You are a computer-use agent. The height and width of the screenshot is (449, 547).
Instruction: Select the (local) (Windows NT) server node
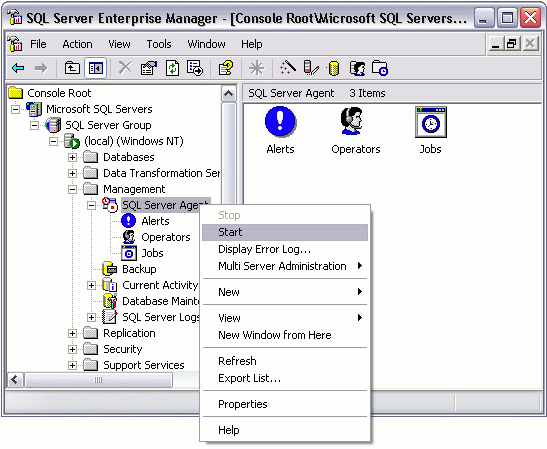tap(134, 141)
